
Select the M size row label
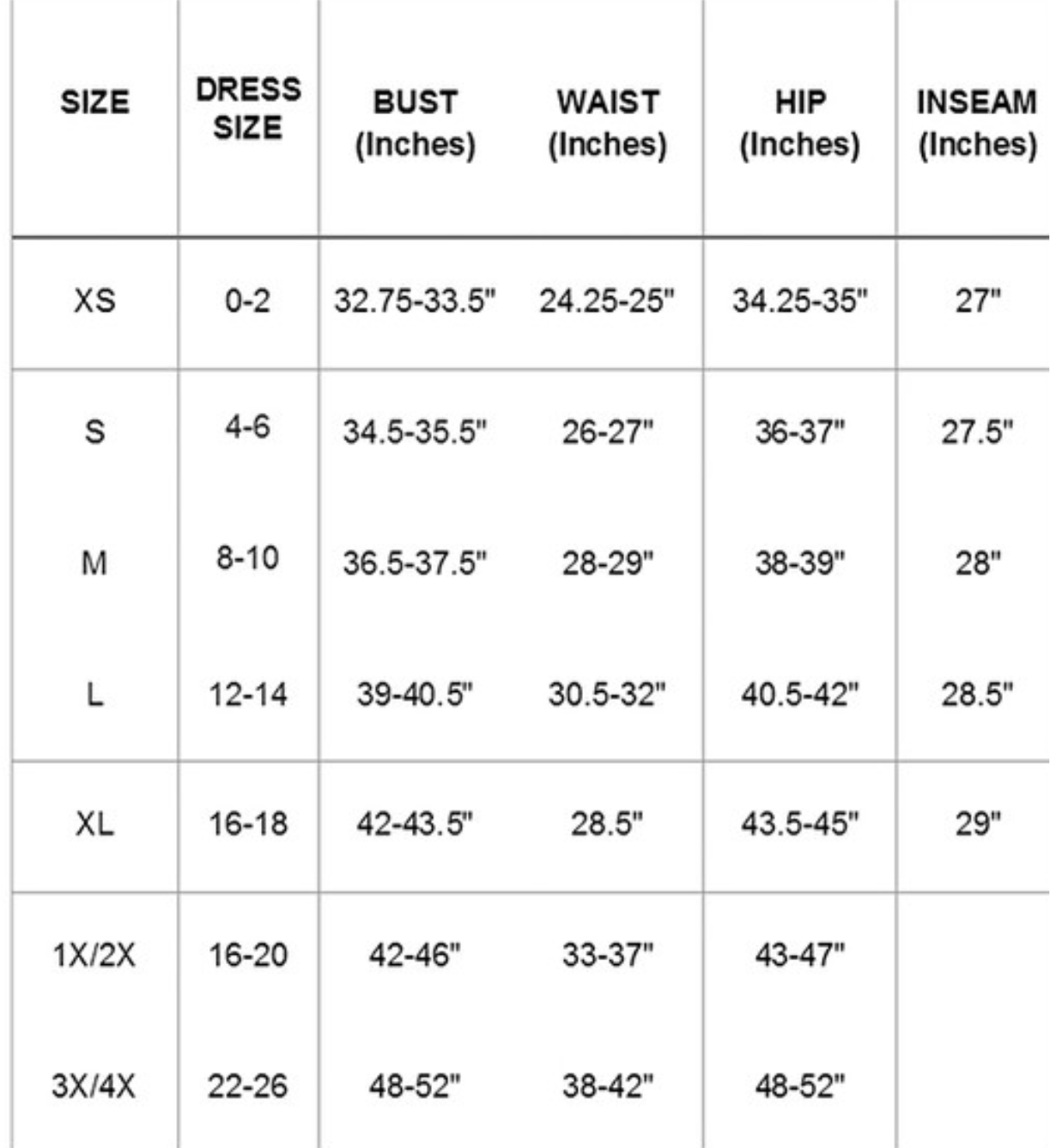click(x=94, y=563)
